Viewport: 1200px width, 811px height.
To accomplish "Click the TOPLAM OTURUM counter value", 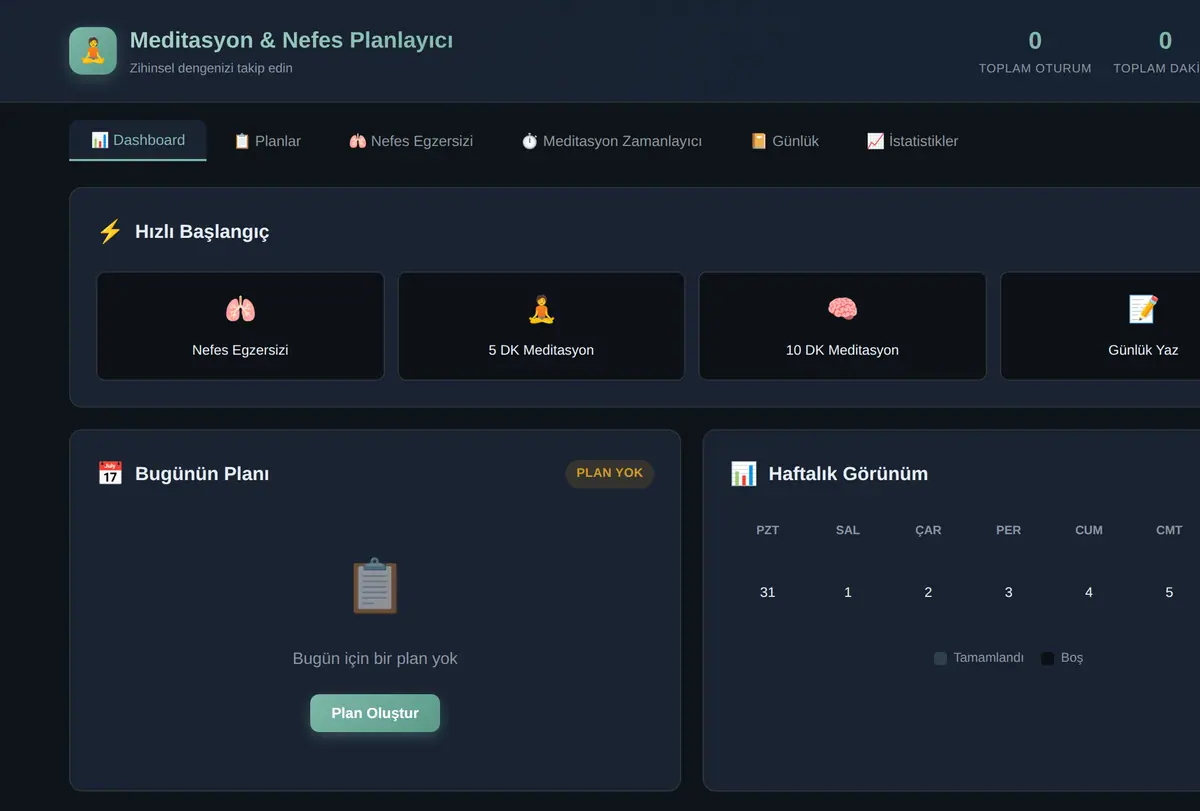I will tap(1035, 41).
